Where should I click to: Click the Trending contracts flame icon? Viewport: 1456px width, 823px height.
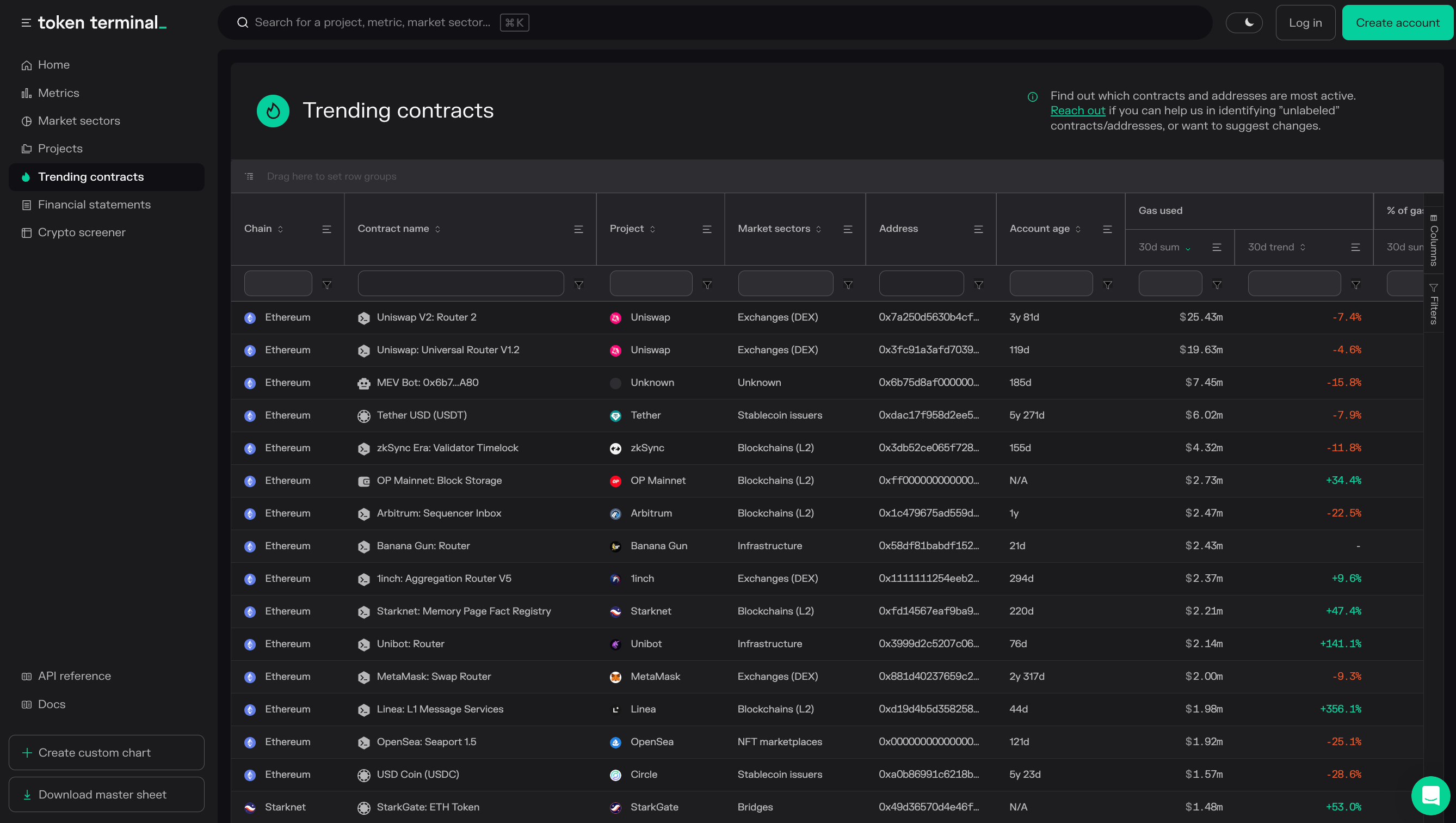click(273, 111)
